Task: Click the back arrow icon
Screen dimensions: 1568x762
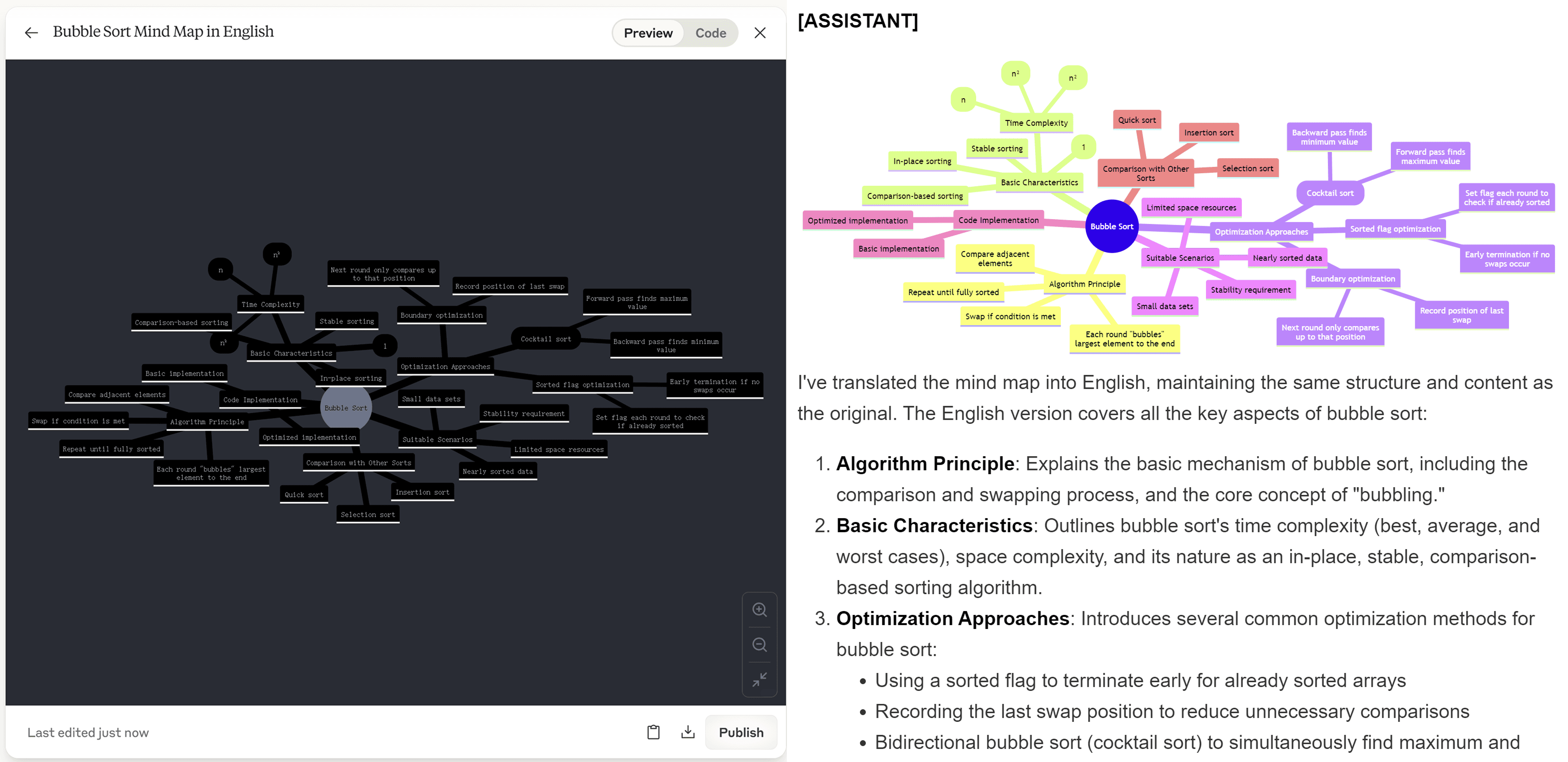Action: pos(31,33)
